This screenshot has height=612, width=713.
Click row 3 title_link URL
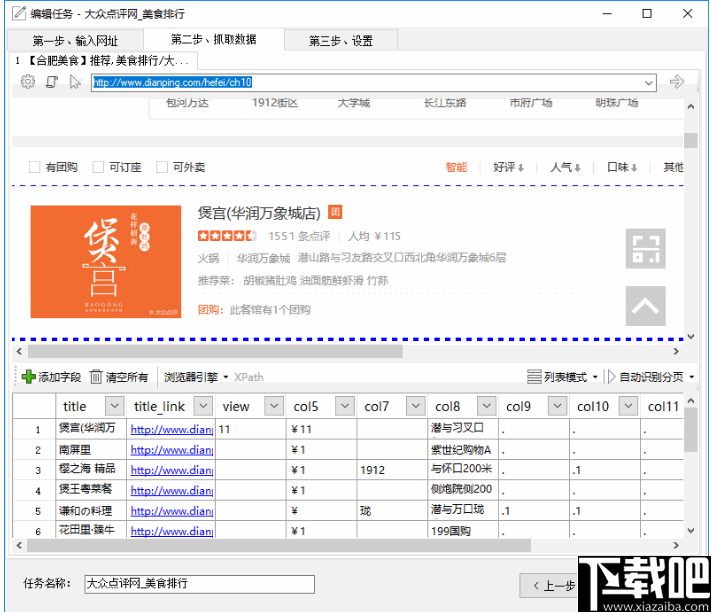pos(172,470)
